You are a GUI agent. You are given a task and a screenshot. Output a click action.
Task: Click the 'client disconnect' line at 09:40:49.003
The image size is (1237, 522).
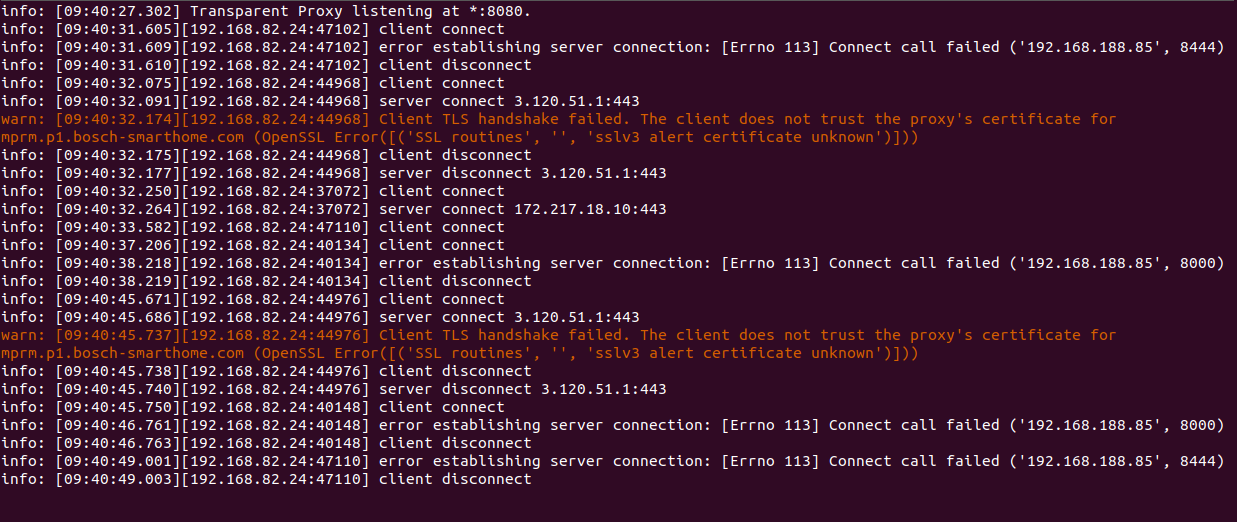[x=266, y=479]
